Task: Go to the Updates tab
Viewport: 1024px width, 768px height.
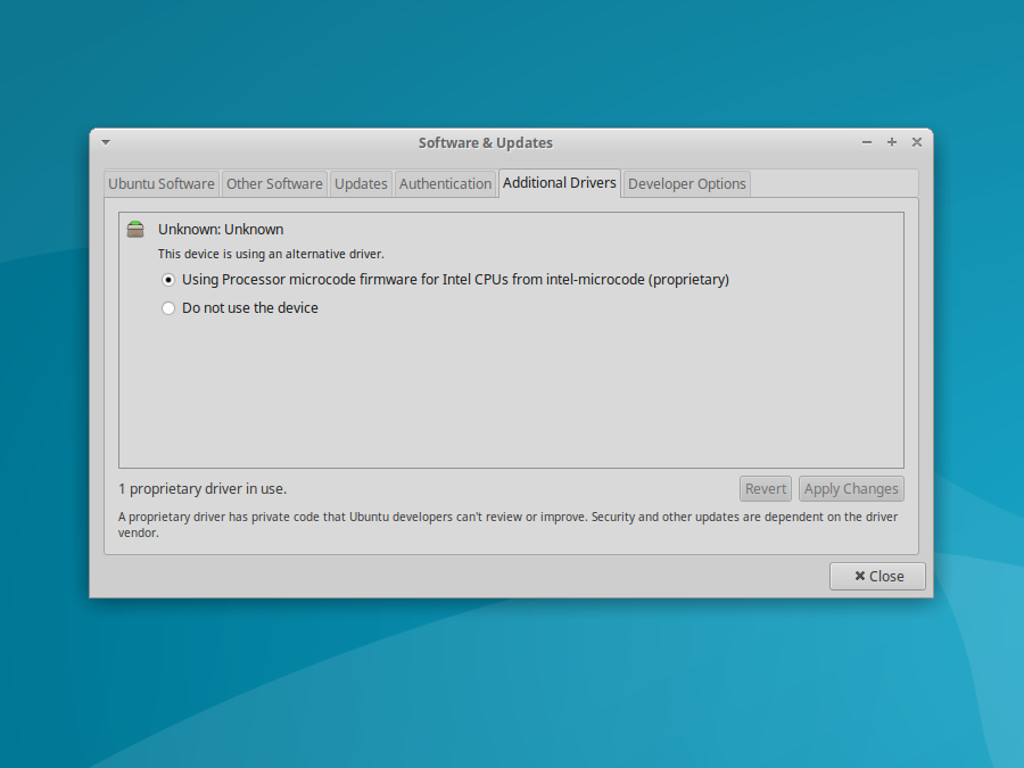Action: pyautogui.click(x=360, y=184)
